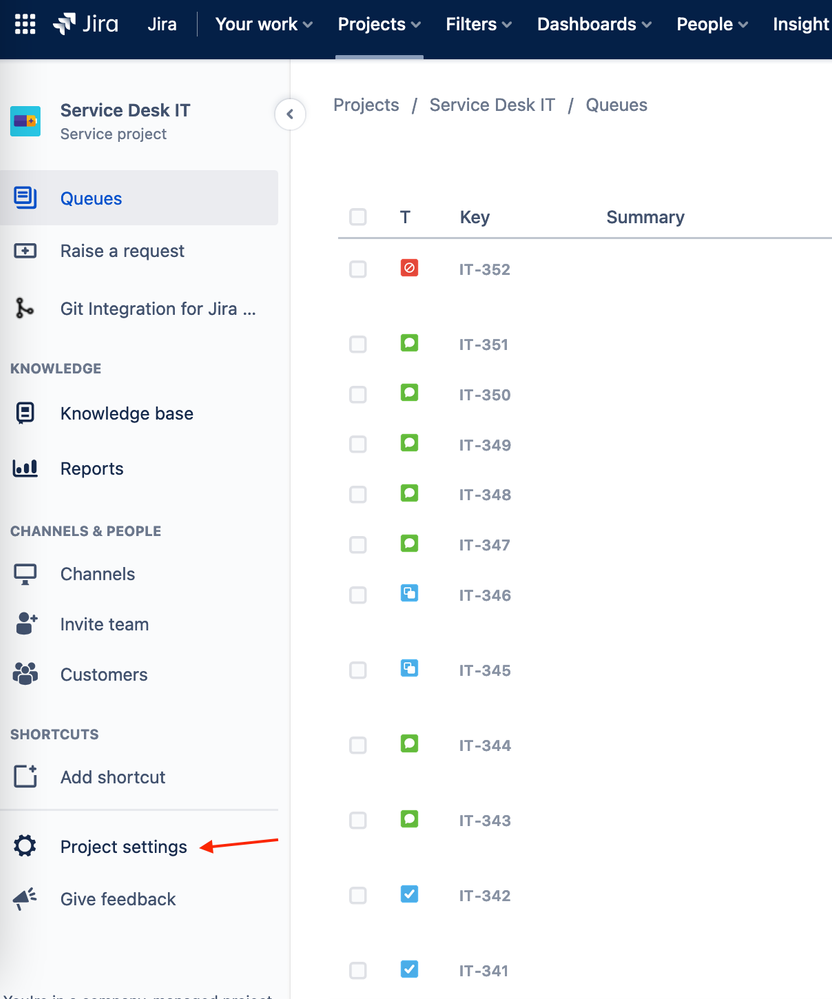832x999 pixels.
Task: Open the Projects dropdown menu
Action: click(x=379, y=24)
